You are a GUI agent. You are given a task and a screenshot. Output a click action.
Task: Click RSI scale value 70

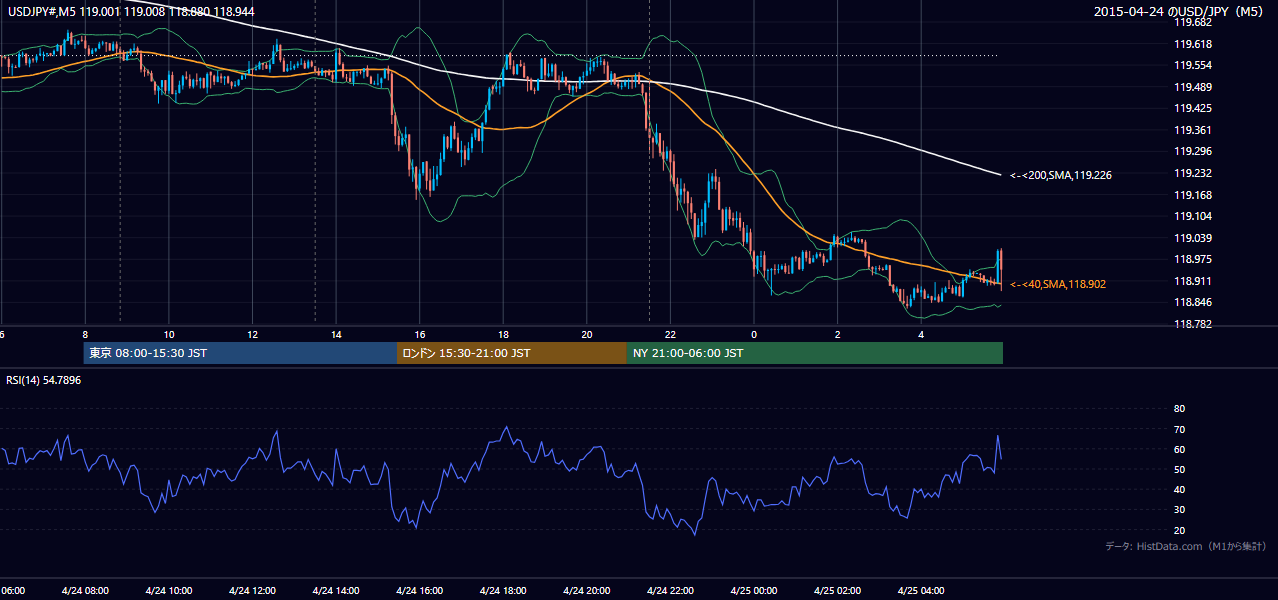1179,429
